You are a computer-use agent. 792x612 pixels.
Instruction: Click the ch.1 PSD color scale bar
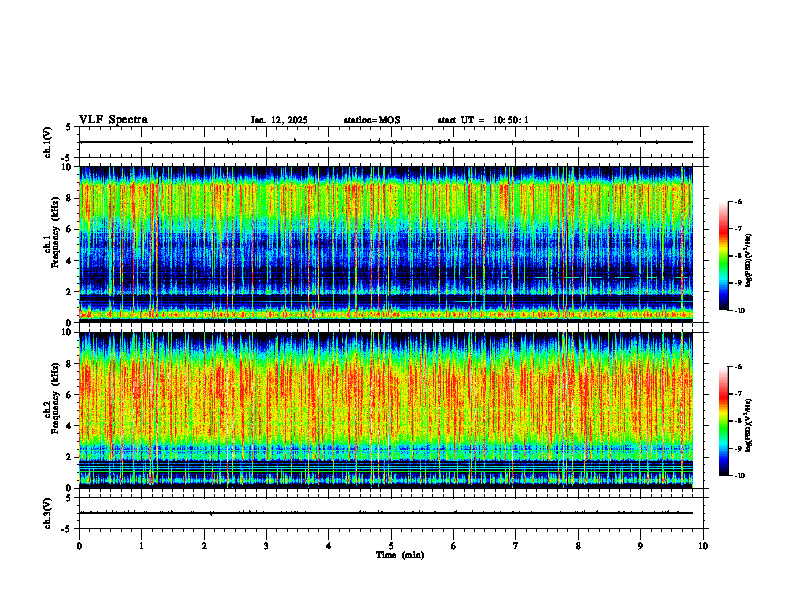(724, 256)
